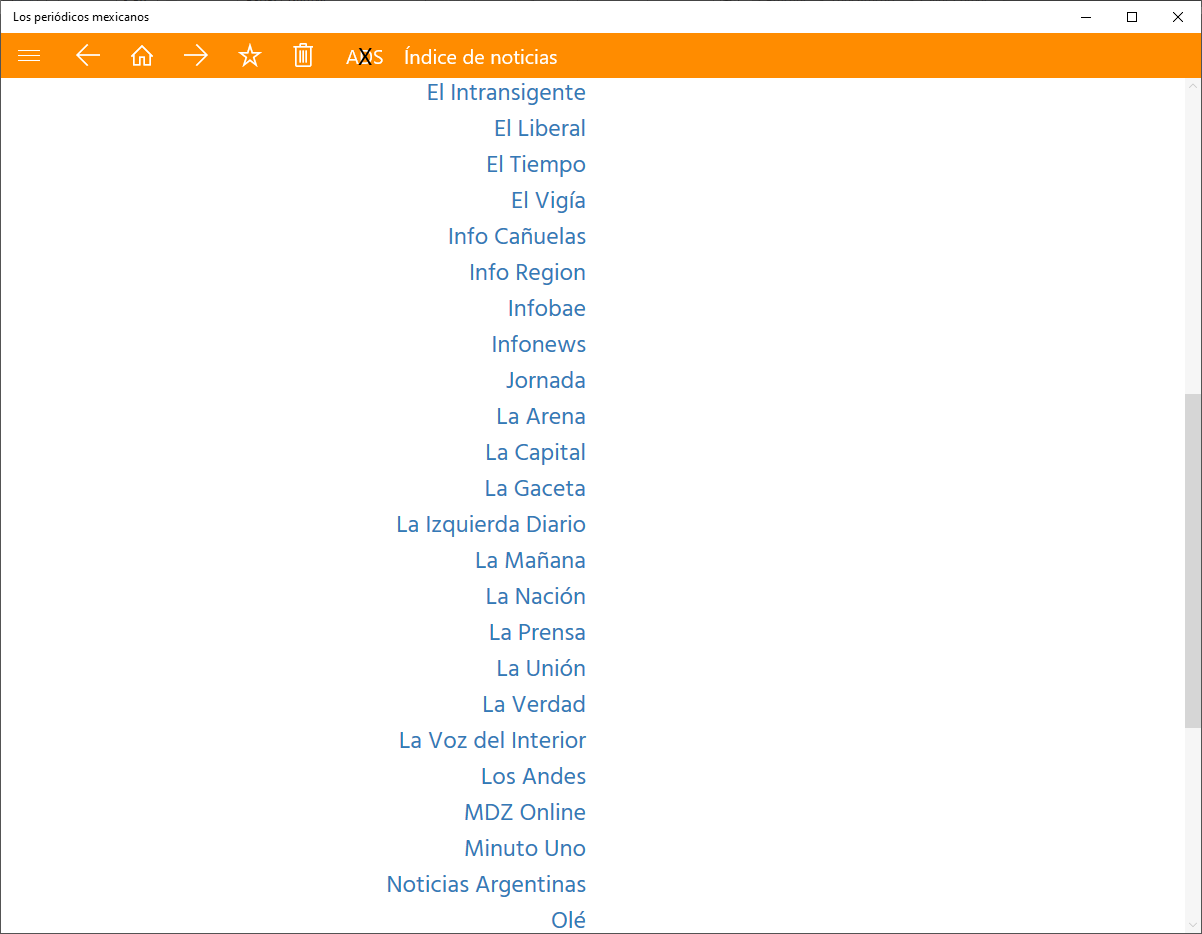Open La Voz del Interior
This screenshot has width=1202, height=934.
pos(492,740)
